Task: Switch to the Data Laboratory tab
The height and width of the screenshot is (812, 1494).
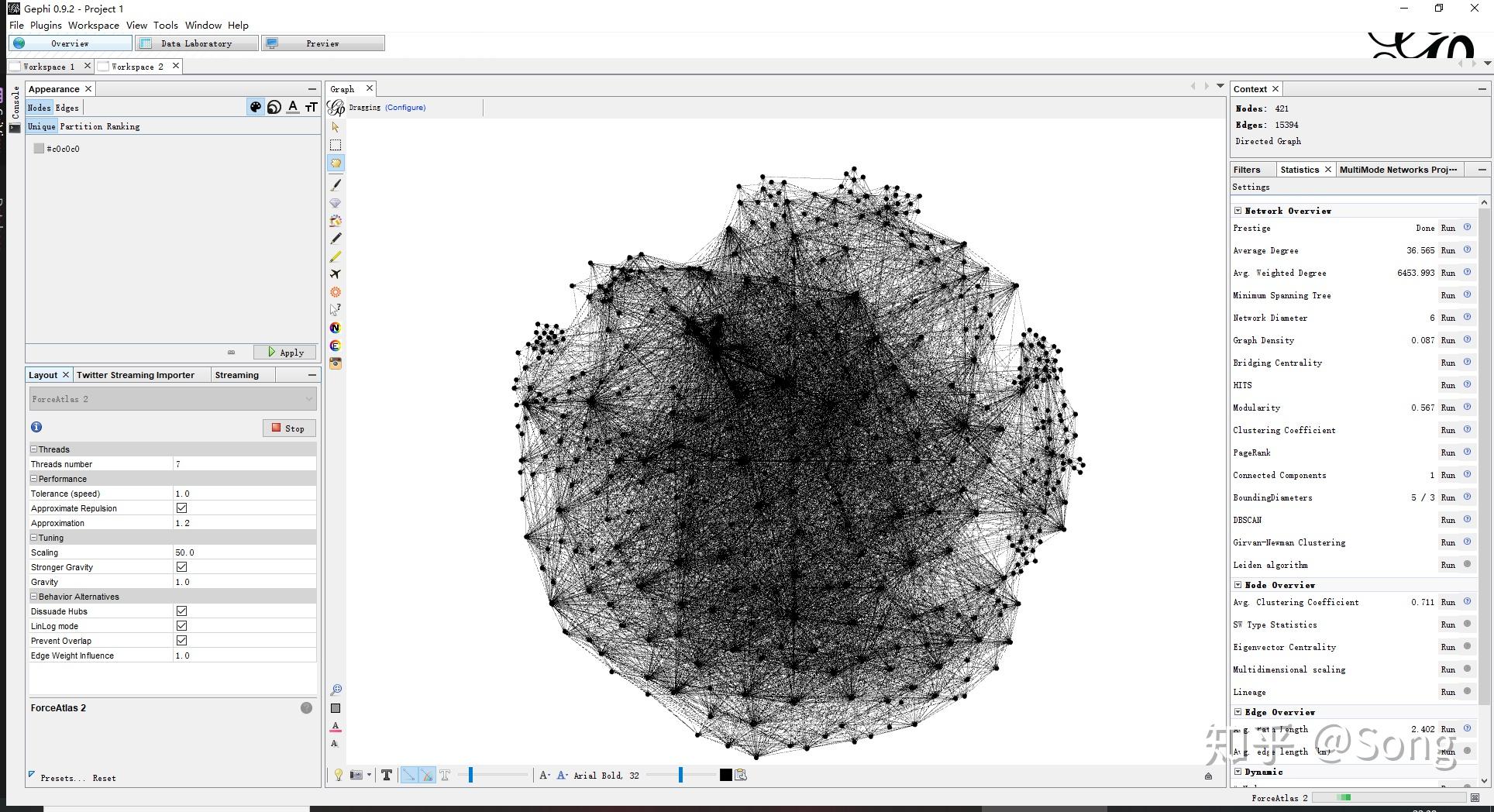Action: coord(197,43)
